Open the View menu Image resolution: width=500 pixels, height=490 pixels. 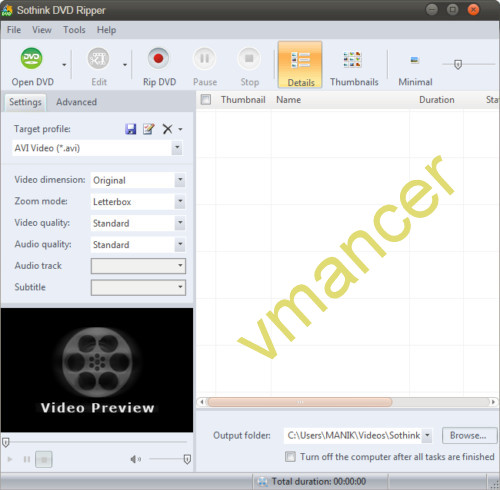point(42,30)
